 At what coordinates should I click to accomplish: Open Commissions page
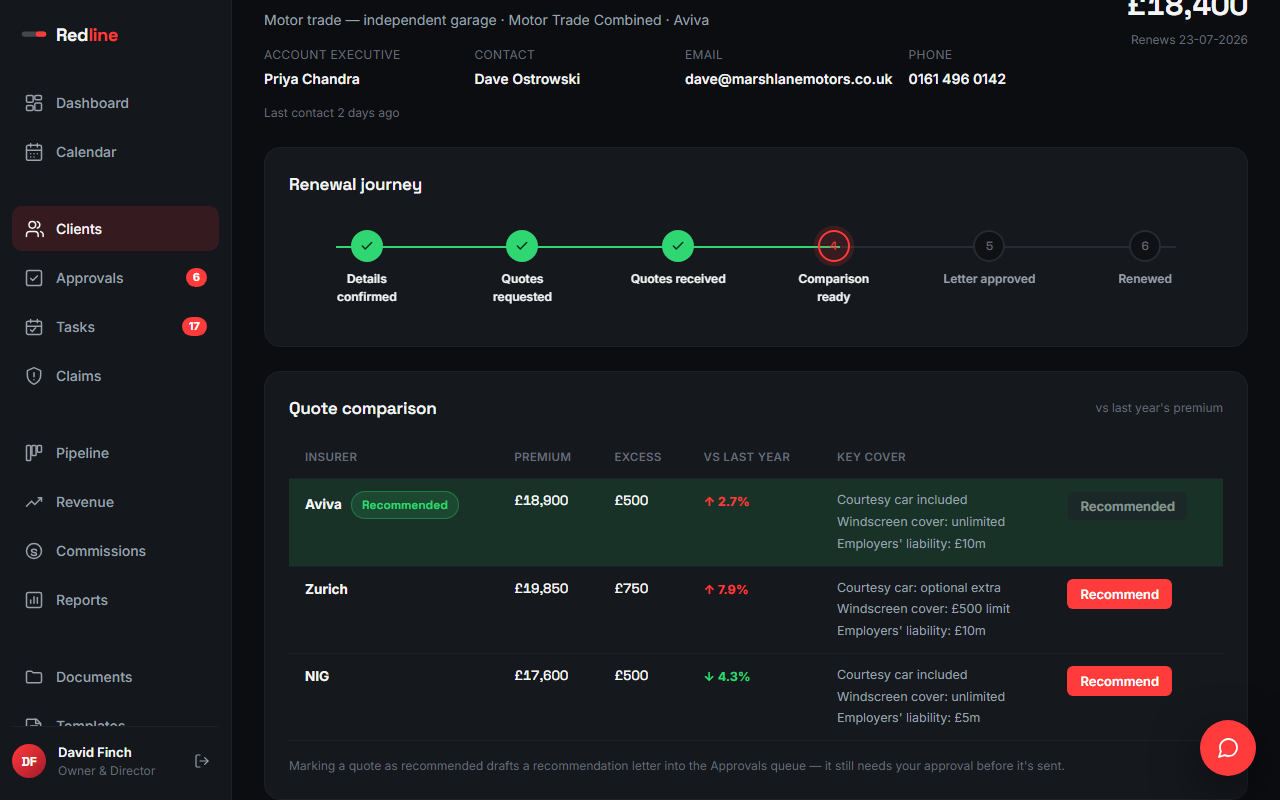(x=115, y=551)
